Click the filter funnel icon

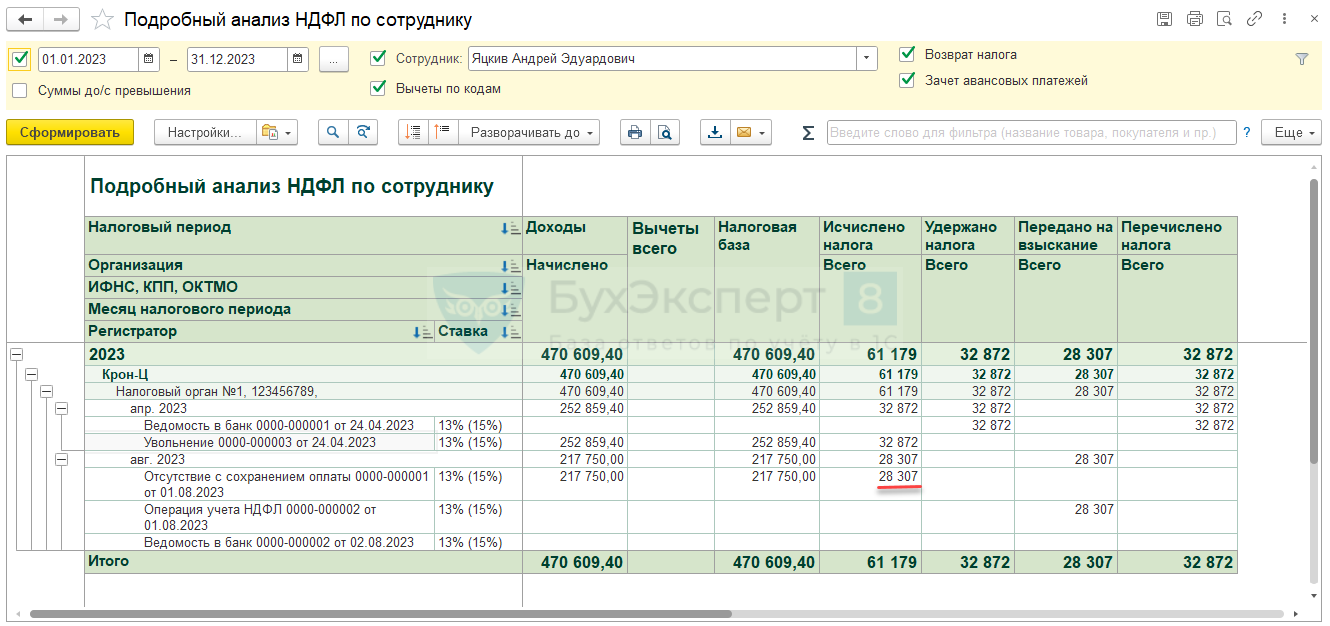(1301, 59)
